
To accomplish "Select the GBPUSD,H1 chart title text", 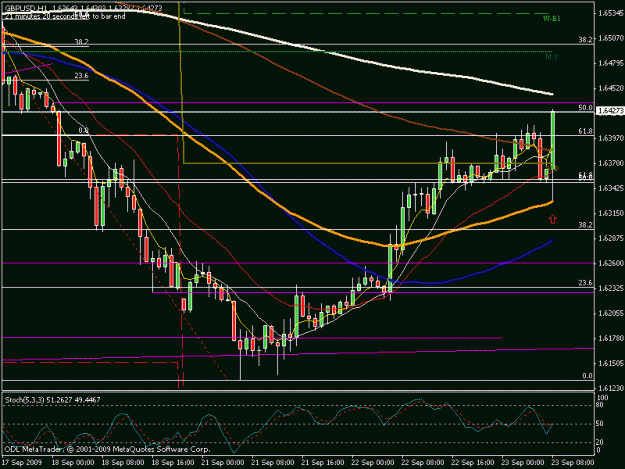I will click(x=25, y=8).
